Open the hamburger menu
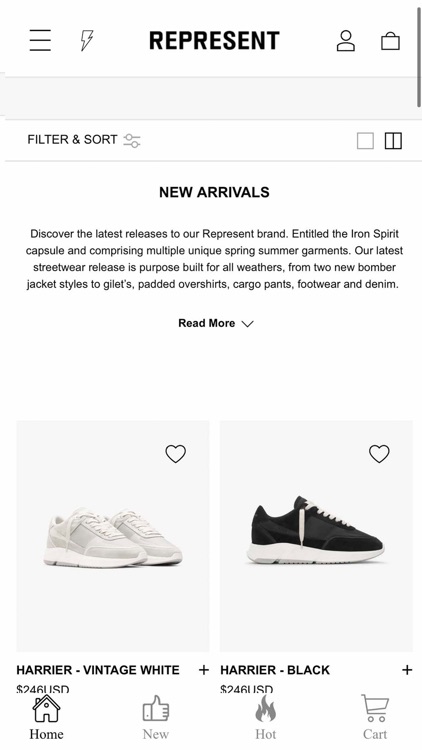Viewport: 422px width, 750px height. pyautogui.click(x=40, y=40)
